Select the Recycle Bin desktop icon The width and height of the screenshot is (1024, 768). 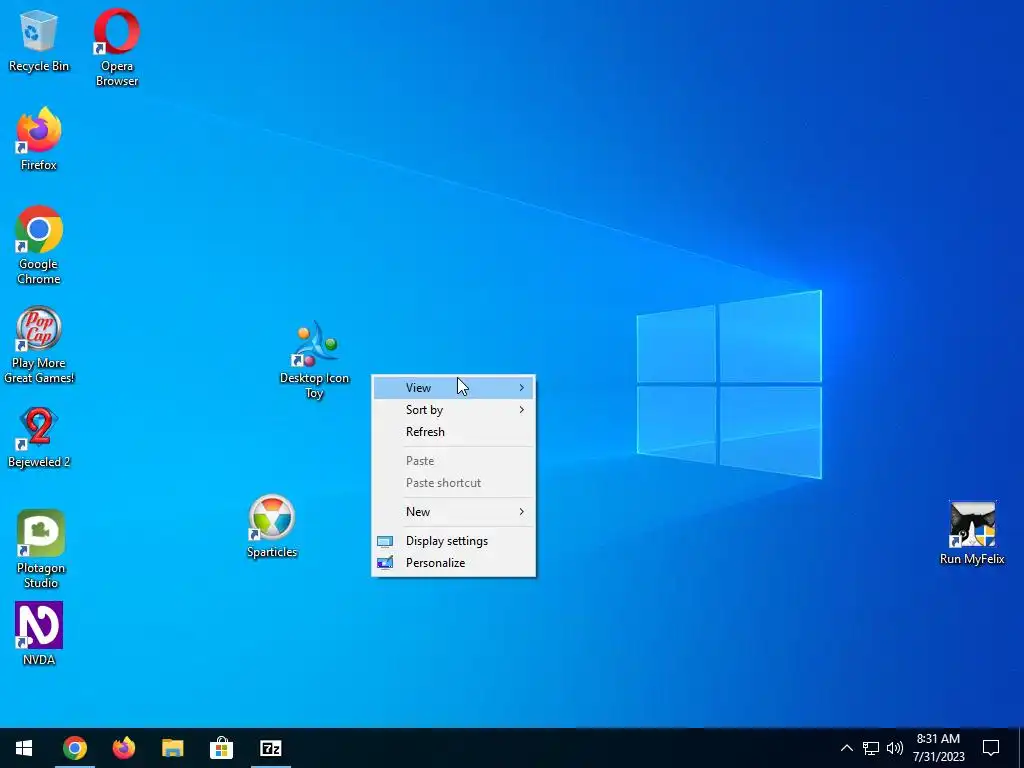39,40
